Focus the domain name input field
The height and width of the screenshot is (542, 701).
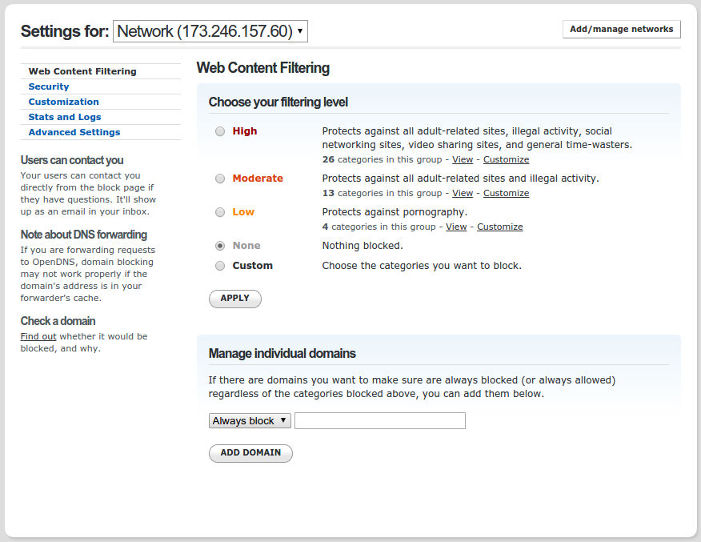tap(380, 421)
